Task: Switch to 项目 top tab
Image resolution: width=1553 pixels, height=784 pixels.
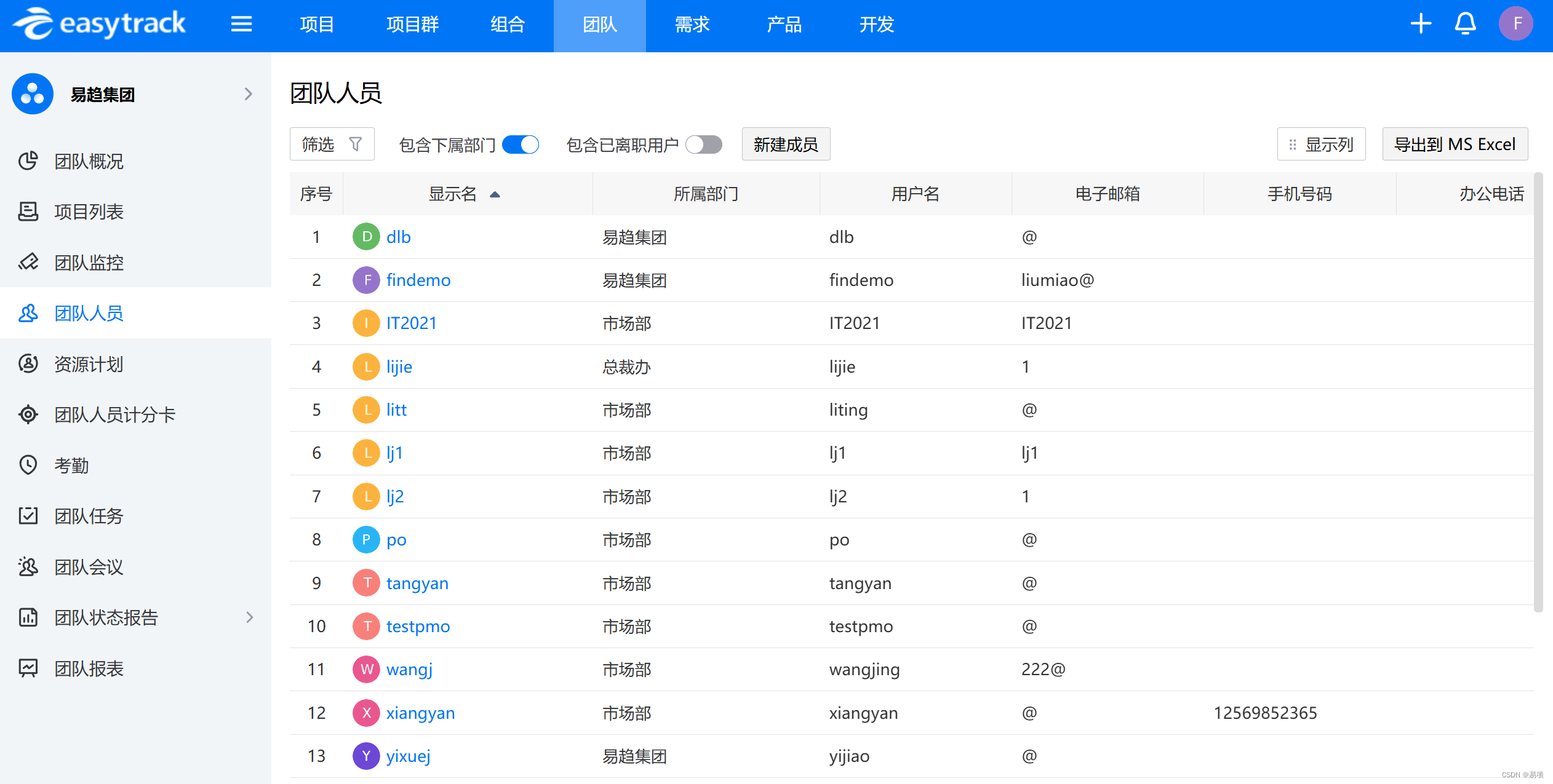Action: [x=317, y=25]
